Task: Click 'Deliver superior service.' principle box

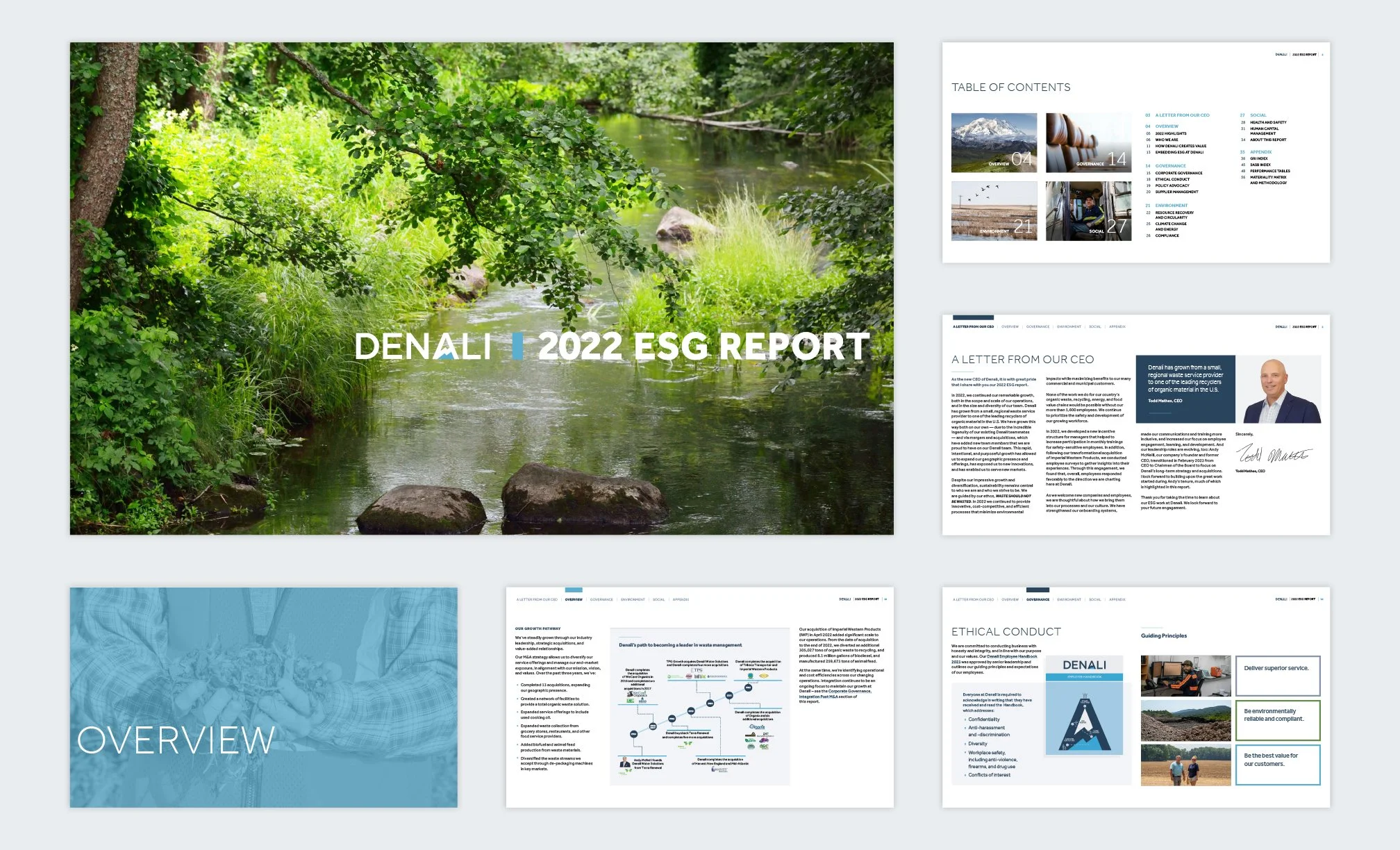Action: point(1277,676)
